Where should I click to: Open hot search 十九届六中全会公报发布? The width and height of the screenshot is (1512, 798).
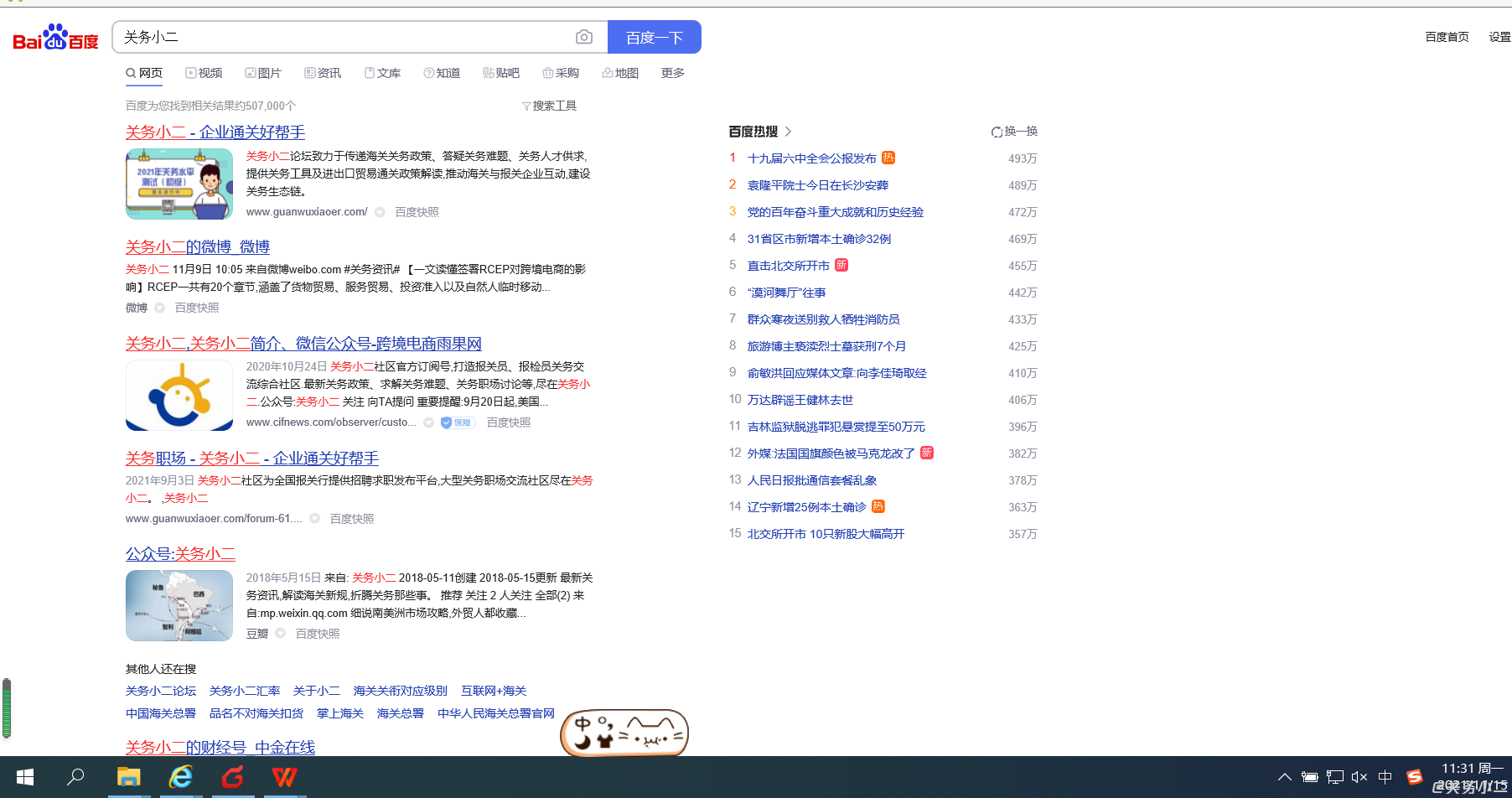tap(812, 158)
